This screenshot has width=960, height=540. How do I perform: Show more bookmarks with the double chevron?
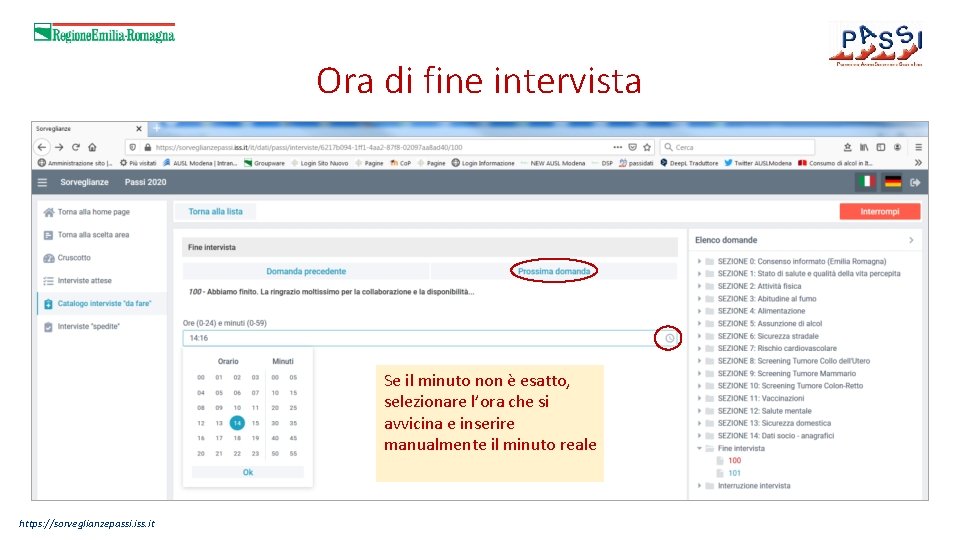(918, 163)
